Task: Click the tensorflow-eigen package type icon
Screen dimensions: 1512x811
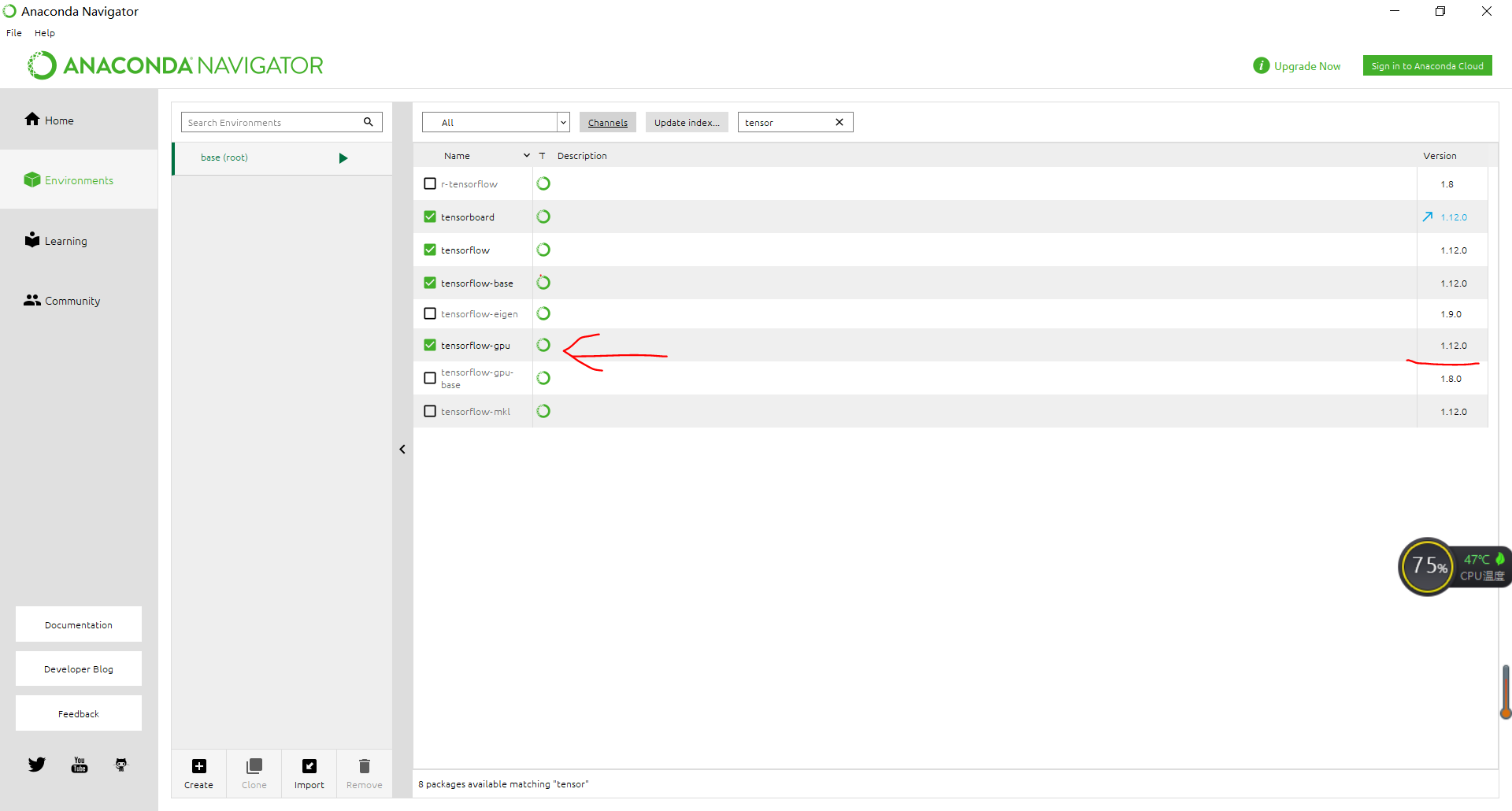Action: 543,313
